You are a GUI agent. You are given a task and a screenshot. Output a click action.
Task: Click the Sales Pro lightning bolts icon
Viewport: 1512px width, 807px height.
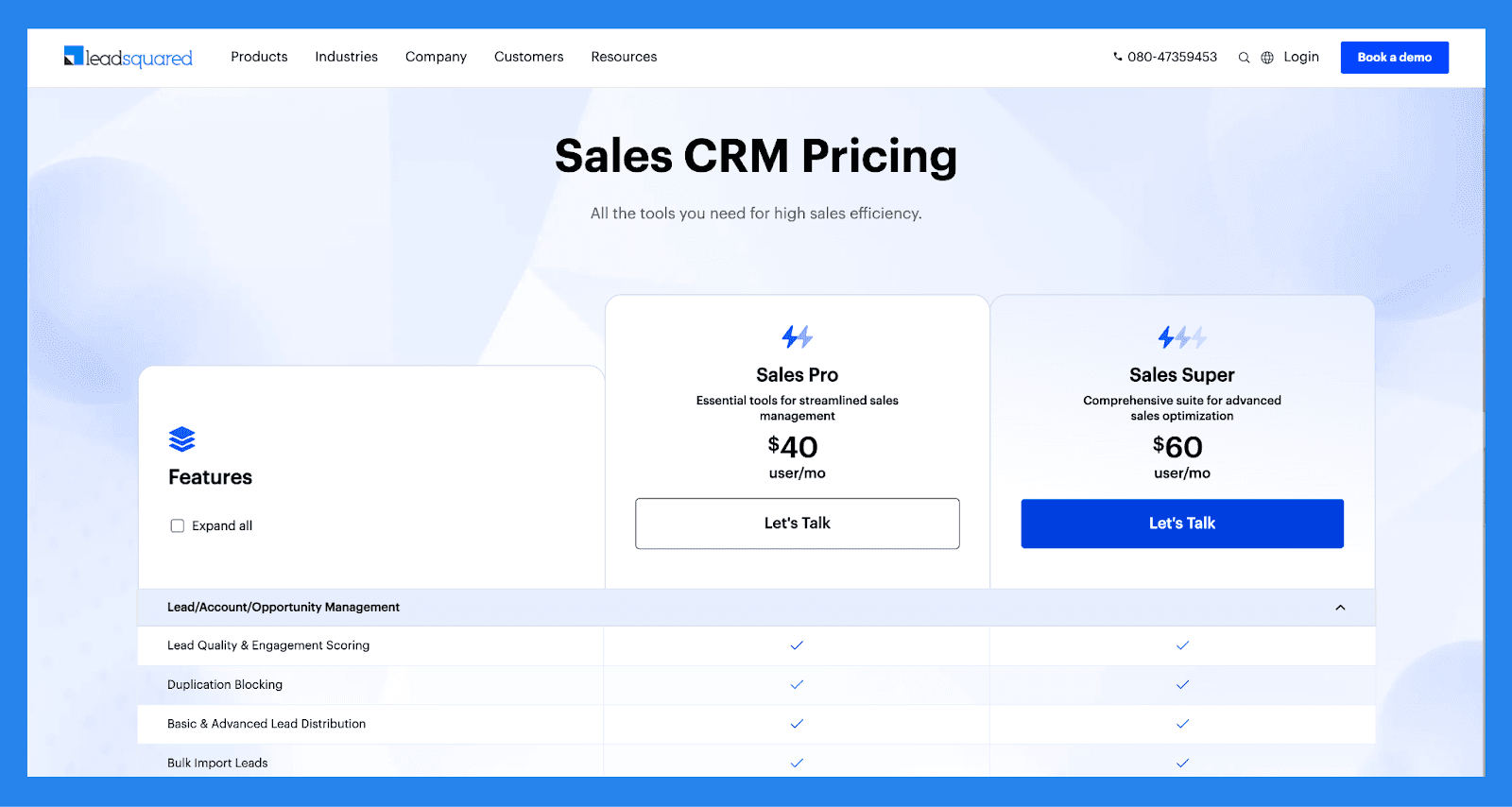point(798,336)
